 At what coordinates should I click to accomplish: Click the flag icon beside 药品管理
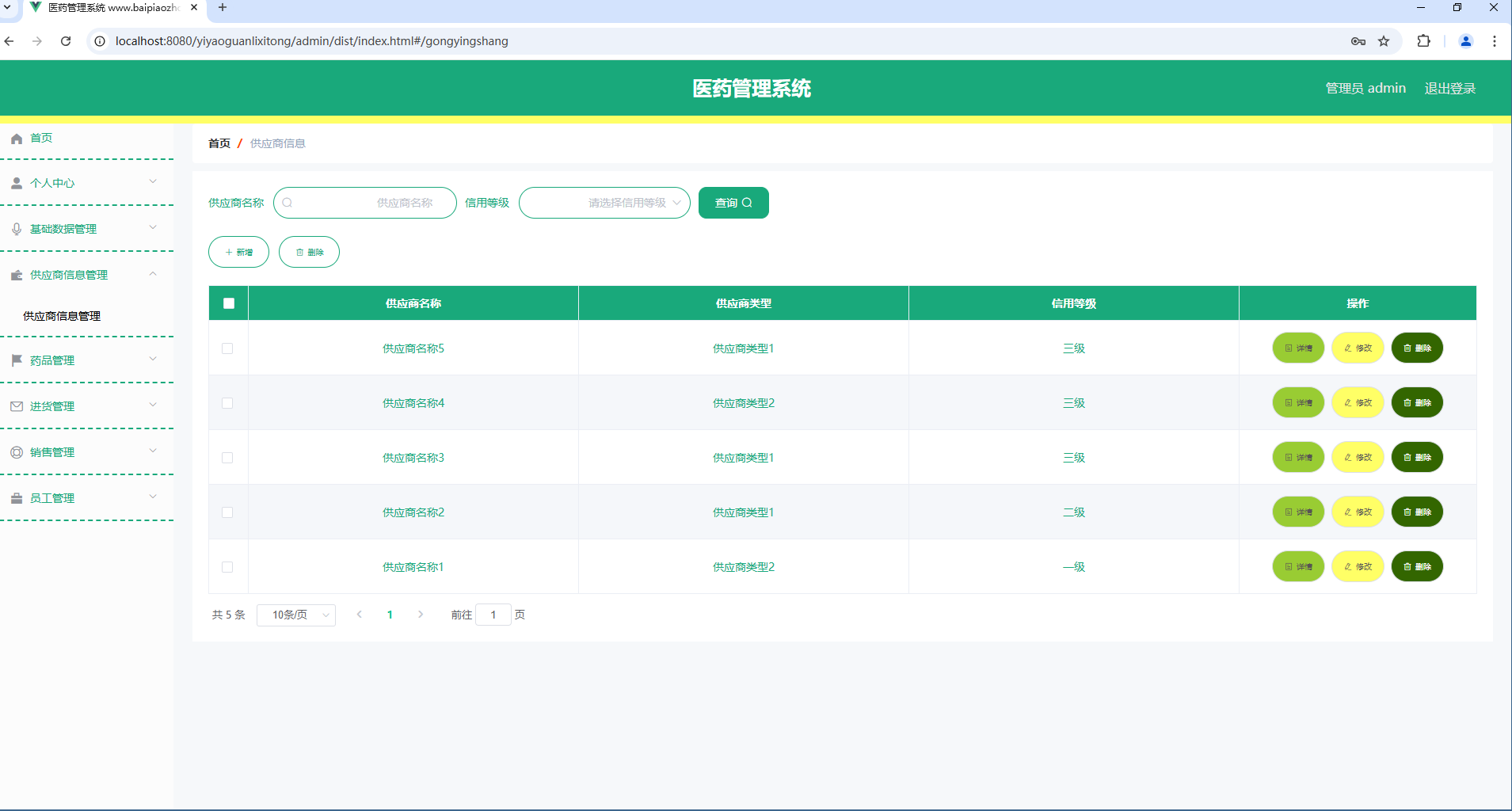pos(17,360)
